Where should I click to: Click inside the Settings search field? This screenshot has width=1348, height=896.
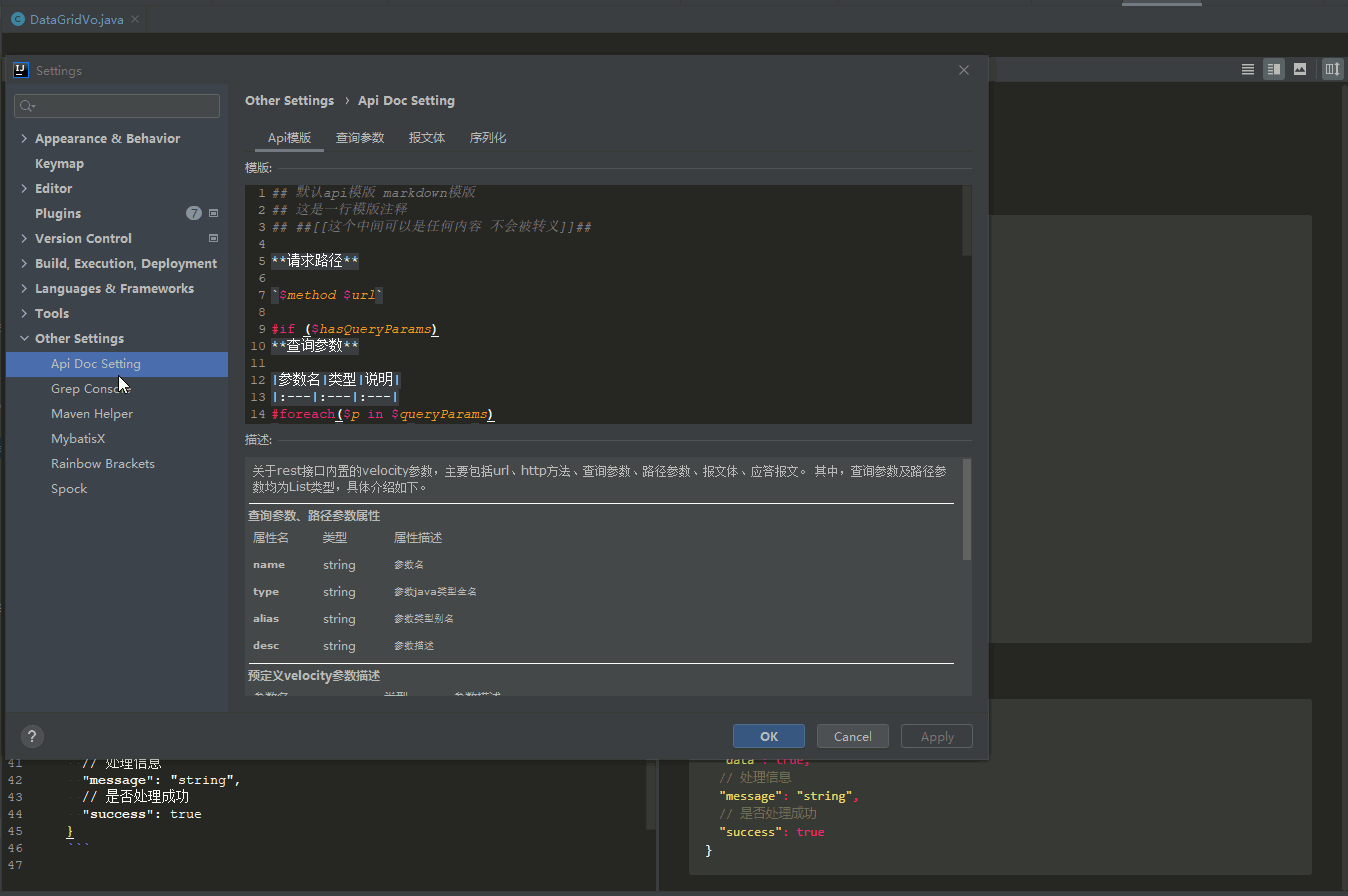pyautogui.click(x=117, y=106)
